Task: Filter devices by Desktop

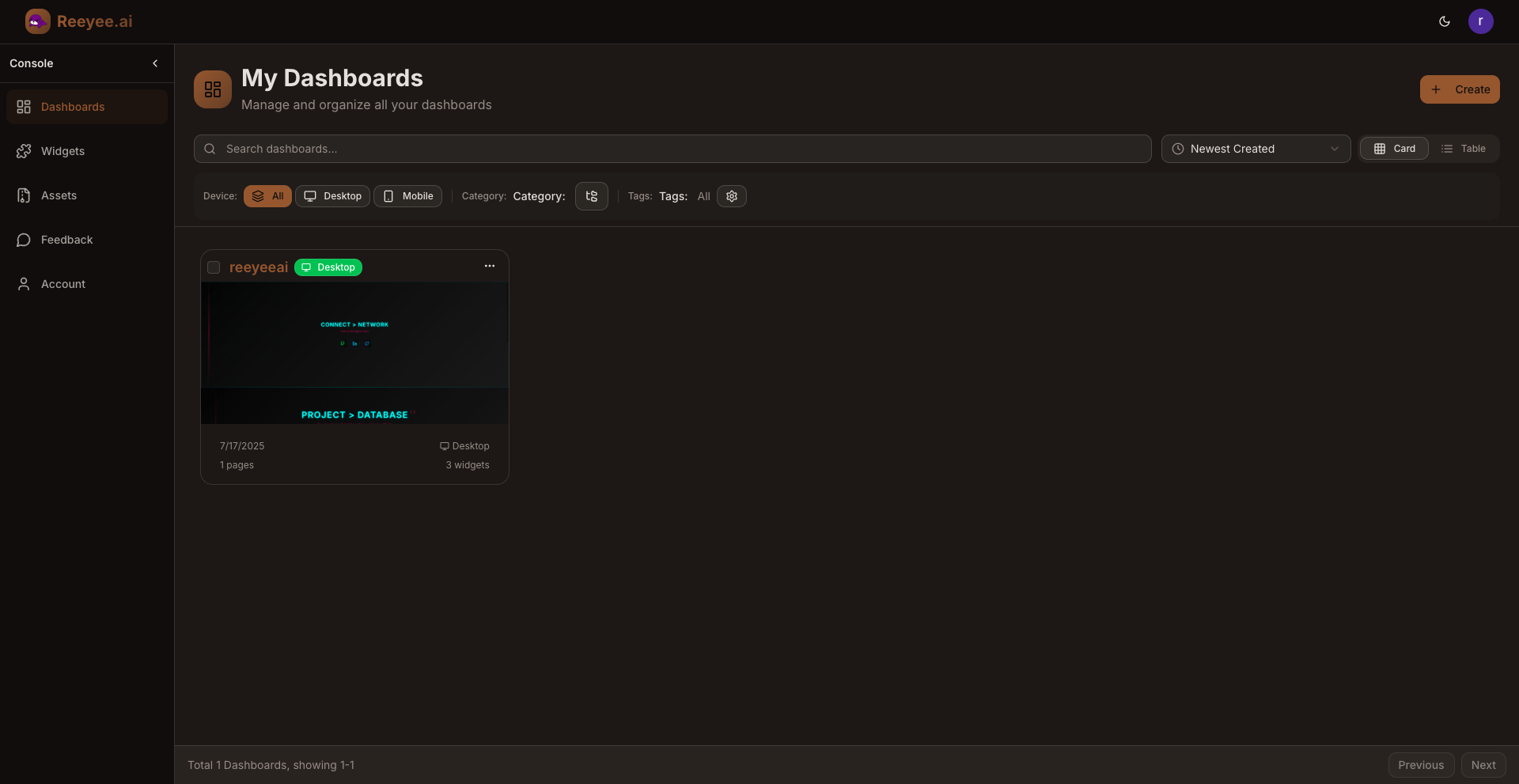Action: 332,196
